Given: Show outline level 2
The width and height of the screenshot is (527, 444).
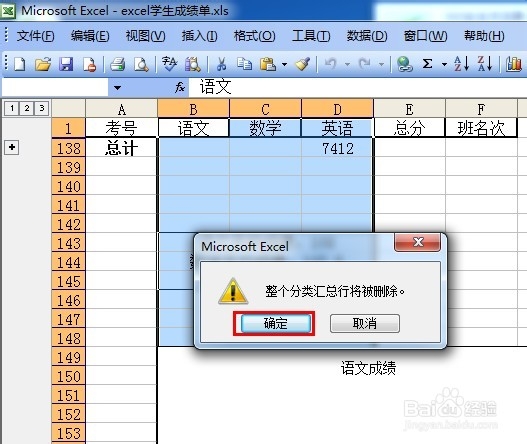Looking at the screenshot, I should pos(27,108).
